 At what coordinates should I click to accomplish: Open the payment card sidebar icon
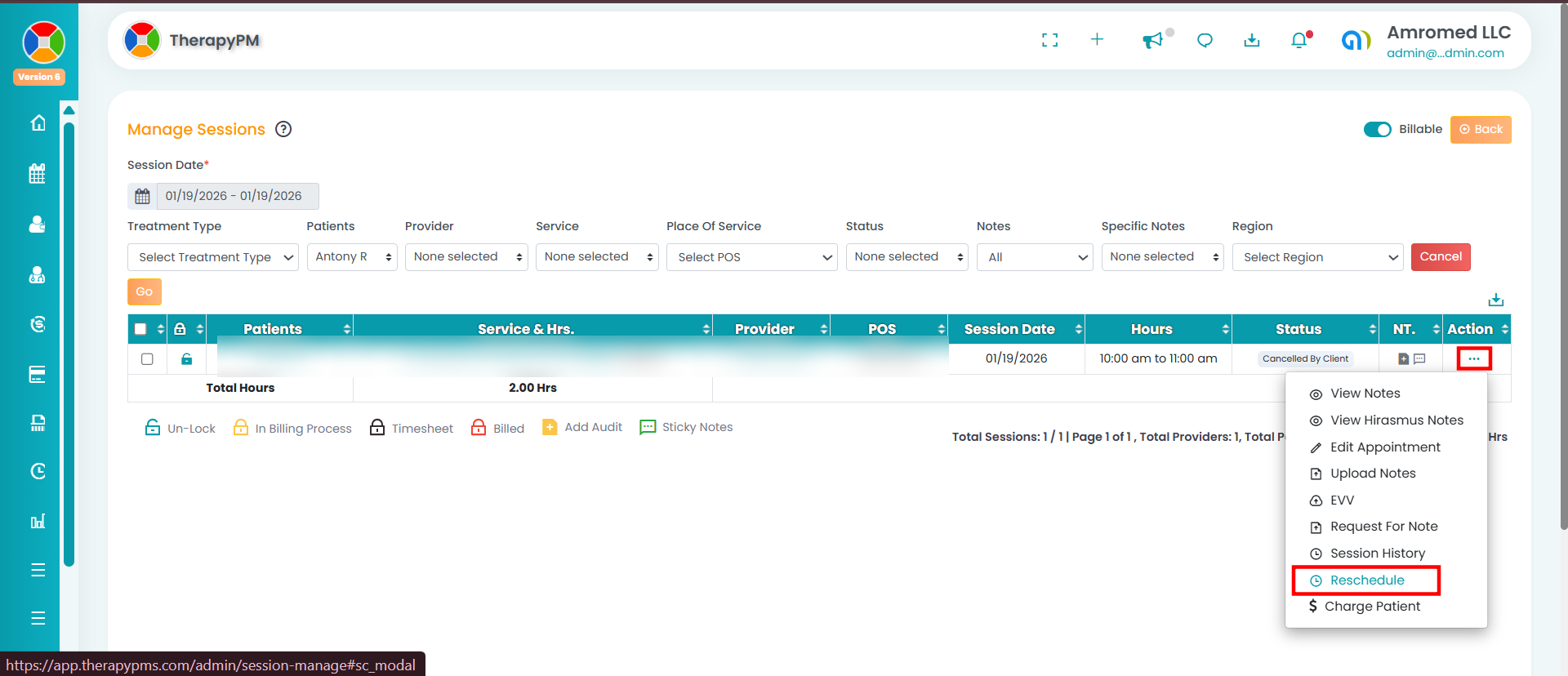click(38, 374)
